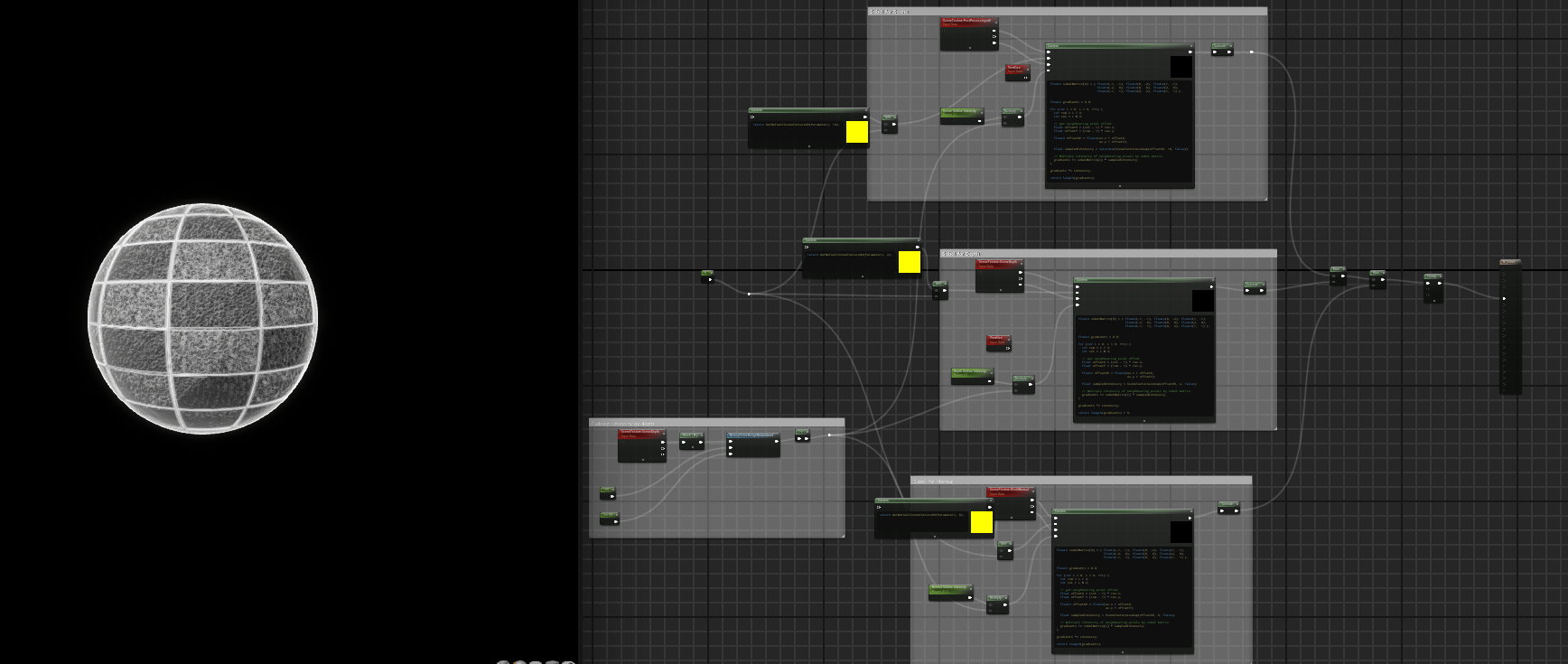This screenshot has width=1568, height=664.
Task: Click the black preview thumbnail in Sobel for Scene
Action: (1181, 67)
